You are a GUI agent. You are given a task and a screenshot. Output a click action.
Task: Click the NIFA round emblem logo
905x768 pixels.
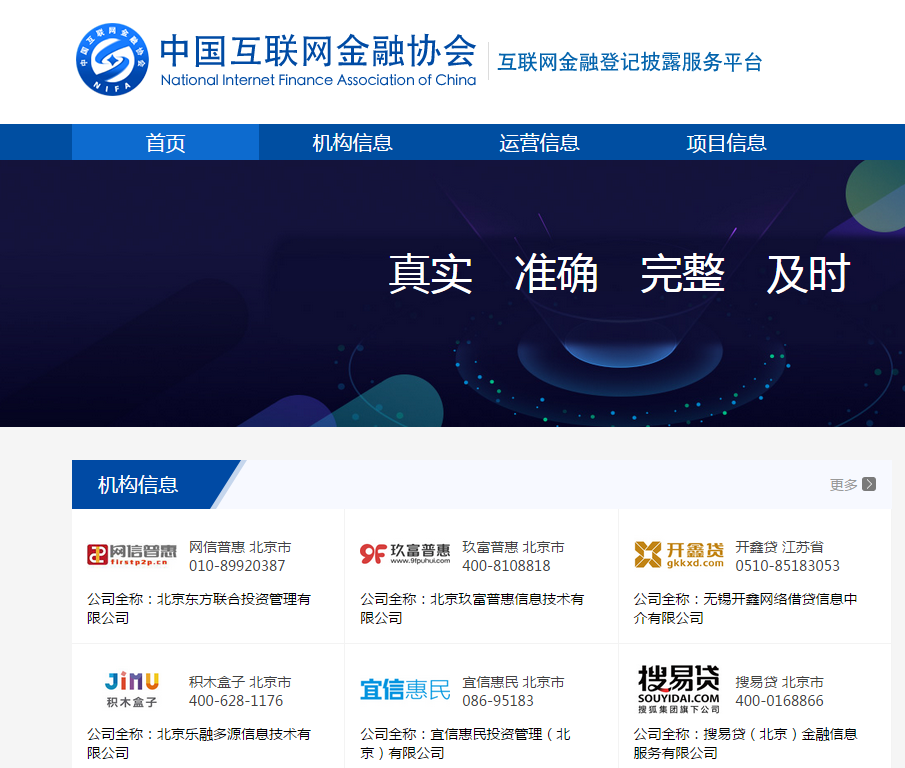coord(112,59)
